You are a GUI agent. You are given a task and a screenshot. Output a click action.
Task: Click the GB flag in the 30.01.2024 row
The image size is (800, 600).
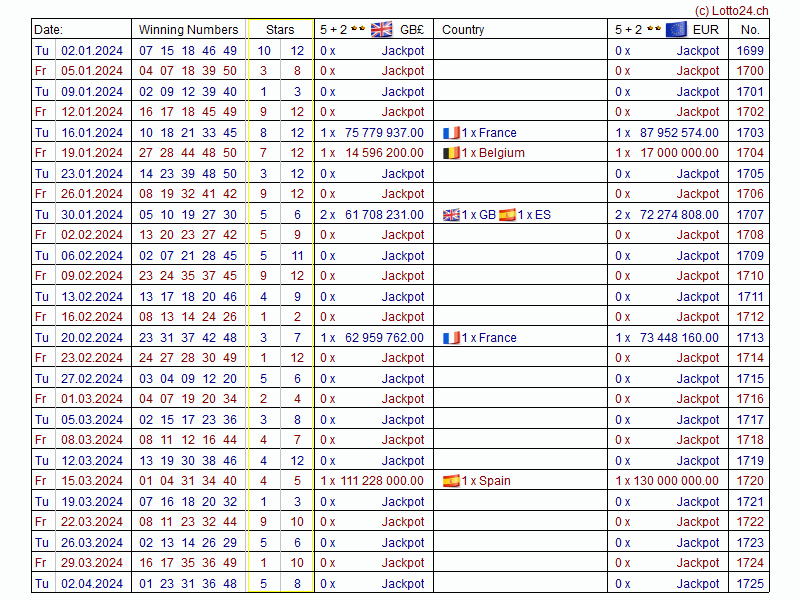pyautogui.click(x=451, y=214)
